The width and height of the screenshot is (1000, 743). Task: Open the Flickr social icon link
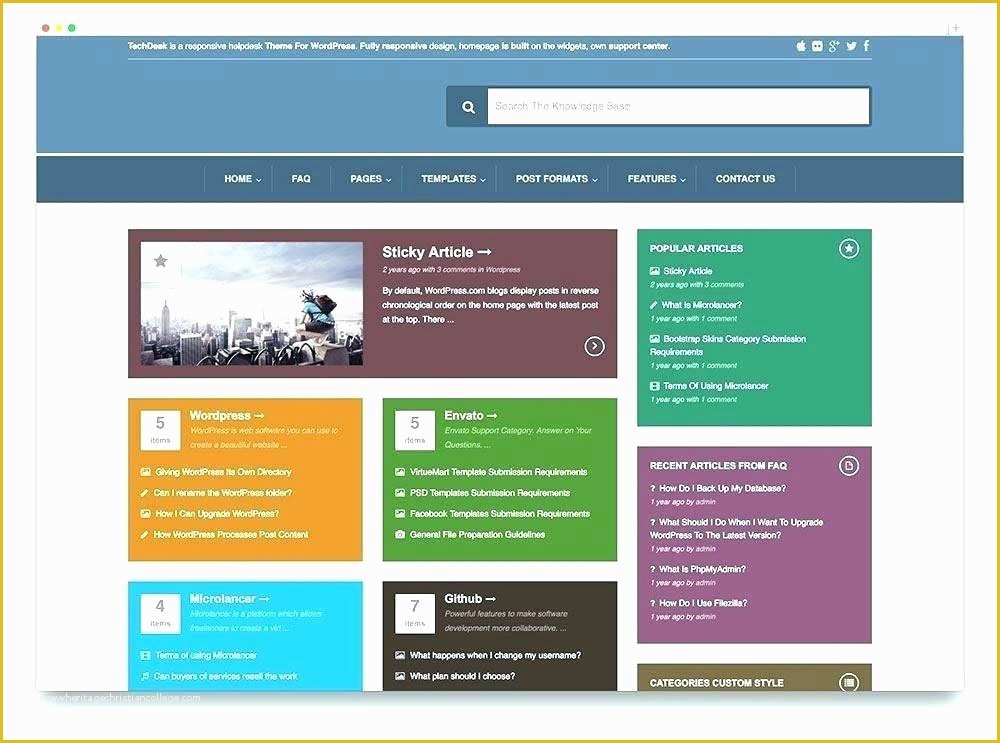(817, 46)
